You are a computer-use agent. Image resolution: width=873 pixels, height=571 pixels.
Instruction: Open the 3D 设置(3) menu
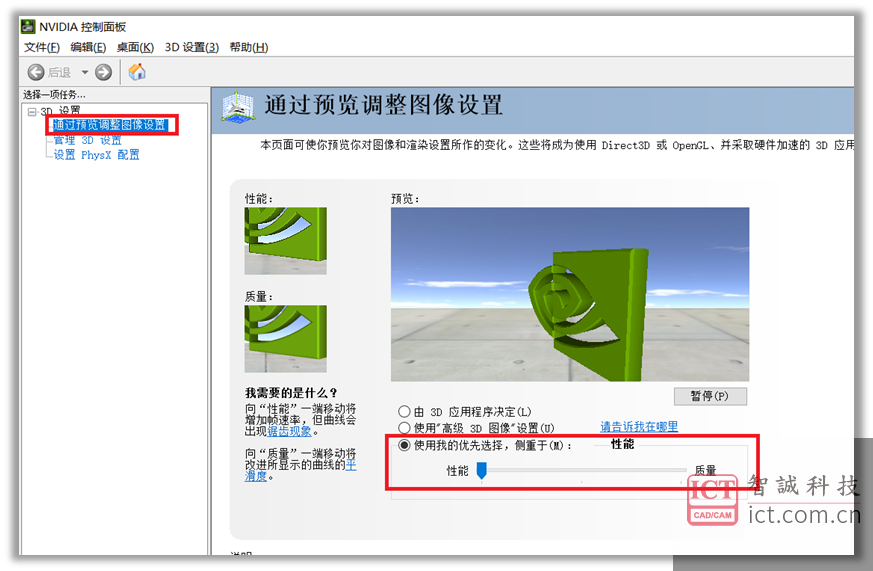(x=192, y=47)
